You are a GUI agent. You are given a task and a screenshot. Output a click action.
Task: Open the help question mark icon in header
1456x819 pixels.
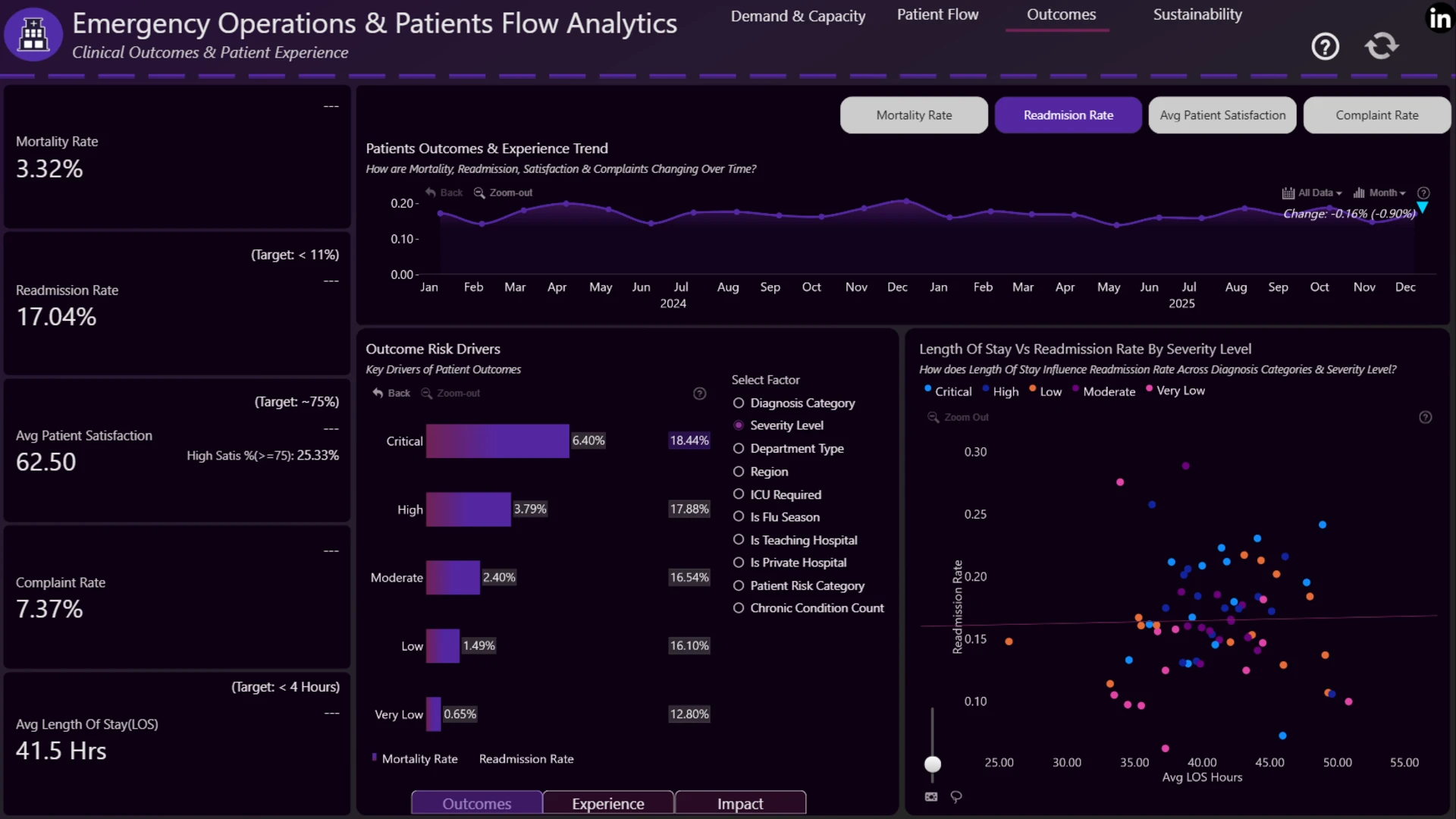(1325, 47)
